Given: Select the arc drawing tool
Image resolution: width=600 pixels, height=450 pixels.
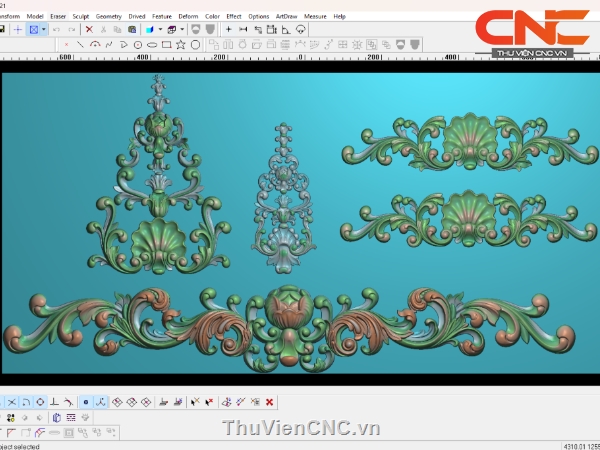Looking at the screenshot, I should pos(96,44).
